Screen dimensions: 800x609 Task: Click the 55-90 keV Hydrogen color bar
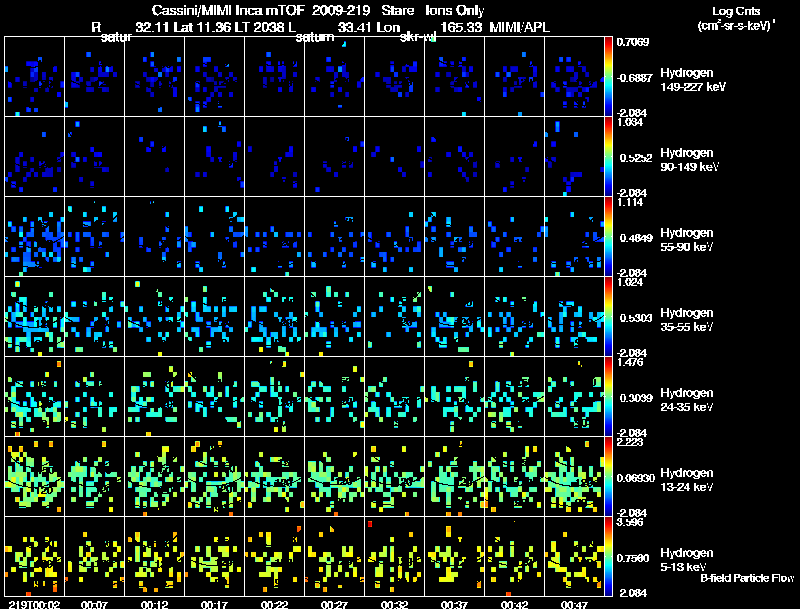(x=610, y=237)
